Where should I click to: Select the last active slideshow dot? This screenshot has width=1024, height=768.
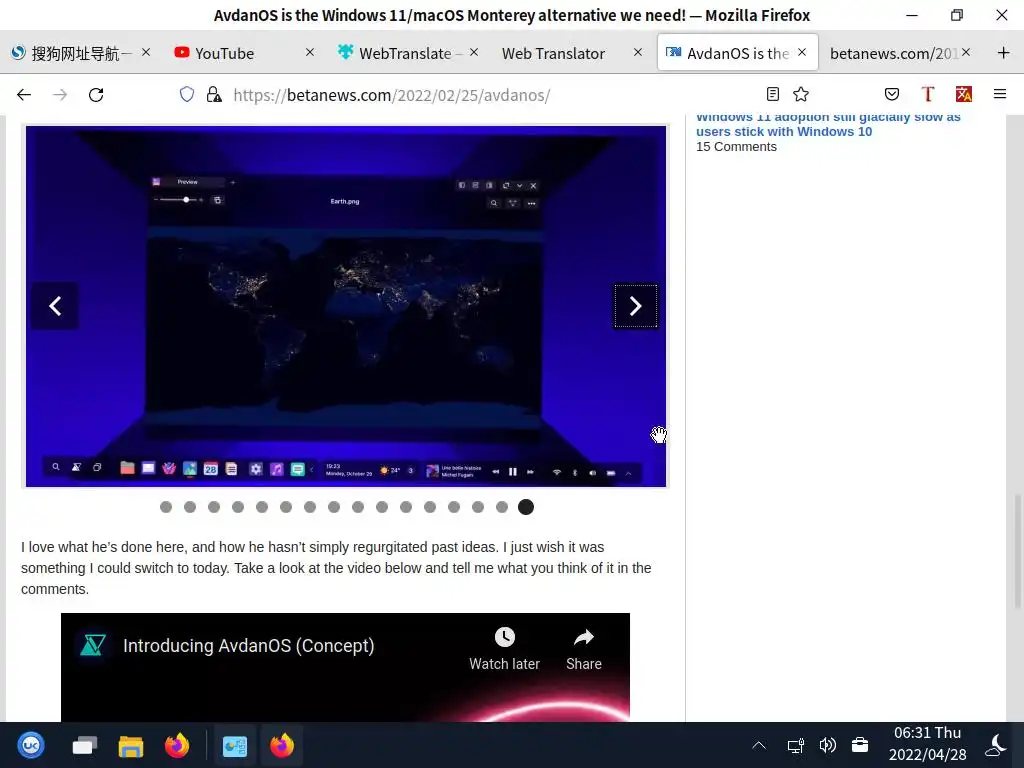526,507
